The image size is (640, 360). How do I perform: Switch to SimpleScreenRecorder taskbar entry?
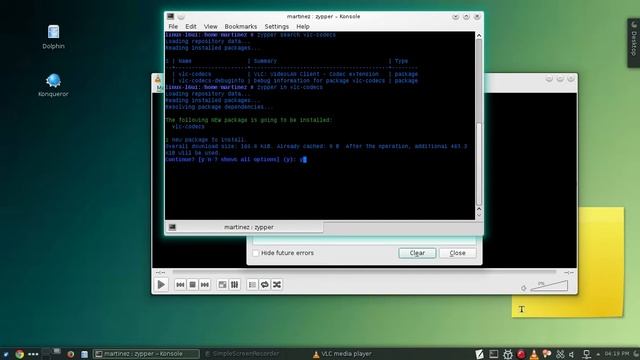(x=242, y=354)
